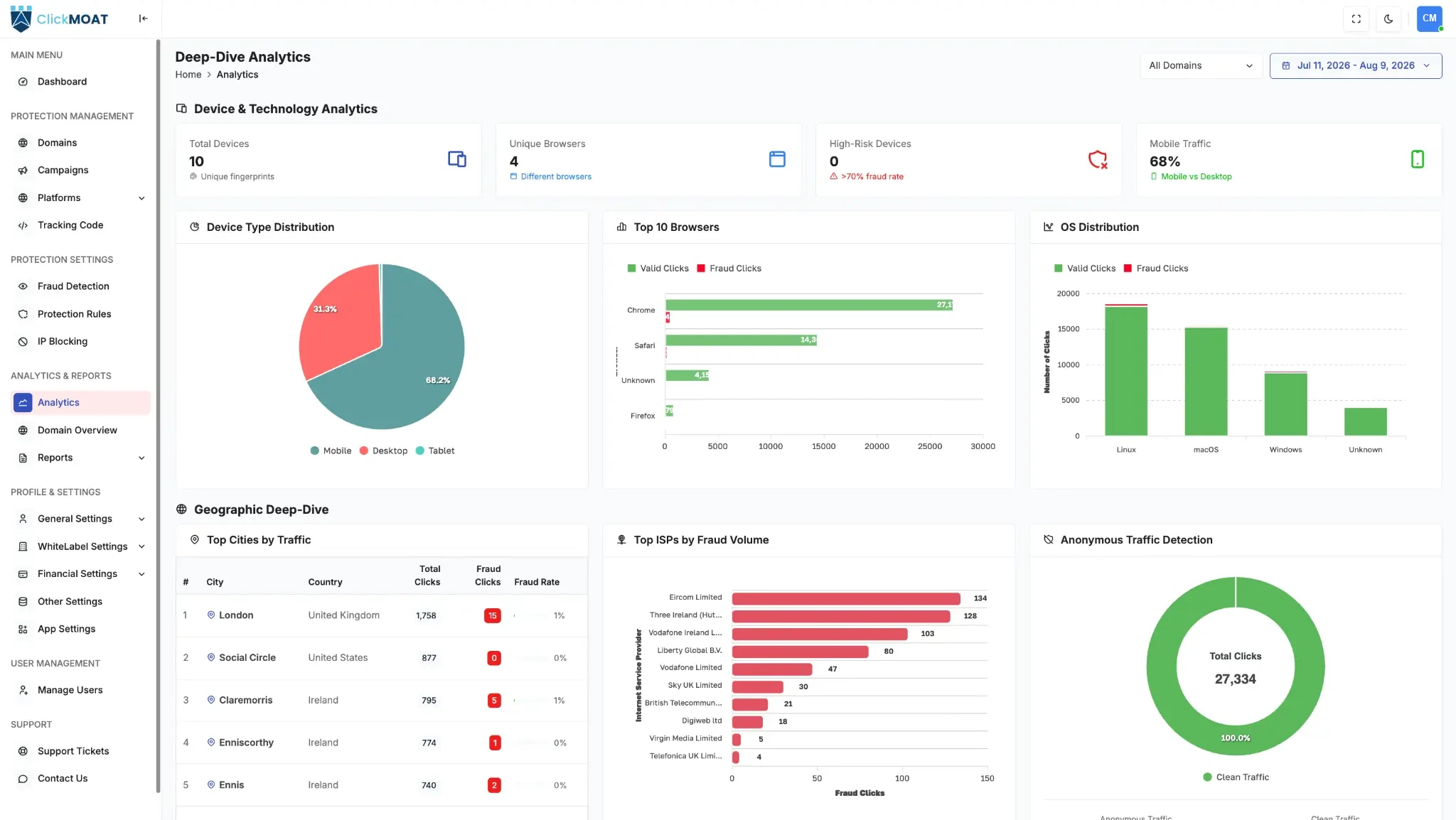
Task: Open the date range picker Jul 11 - Aug 9
Action: tap(1355, 65)
